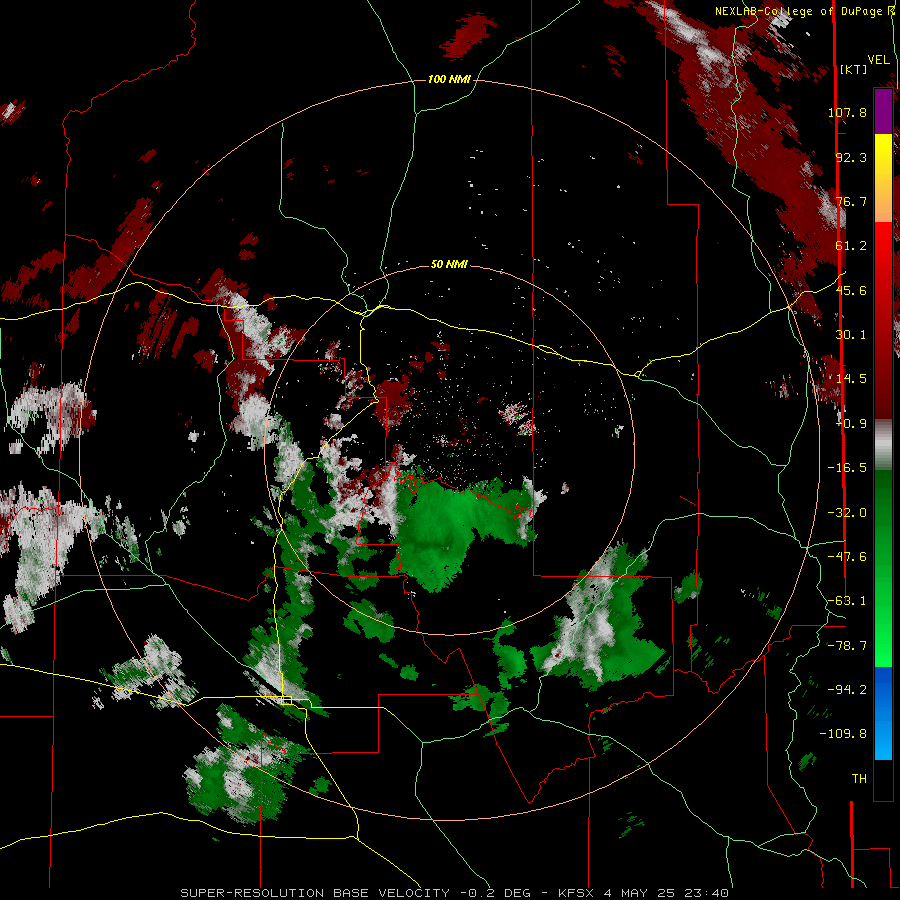Click the 50 NMI range ring label
The width and height of the screenshot is (900, 900).
click(449, 265)
